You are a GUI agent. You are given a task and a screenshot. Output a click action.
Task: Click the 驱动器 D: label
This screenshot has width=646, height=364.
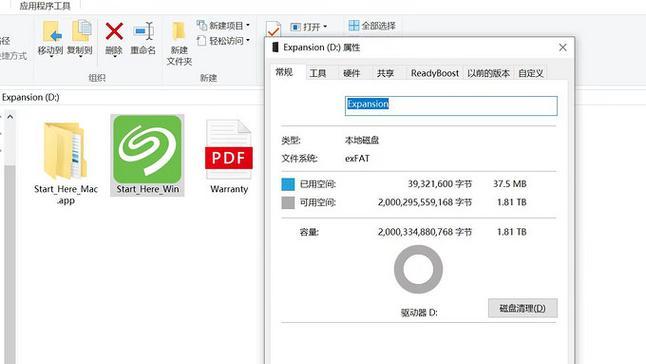[419, 313]
